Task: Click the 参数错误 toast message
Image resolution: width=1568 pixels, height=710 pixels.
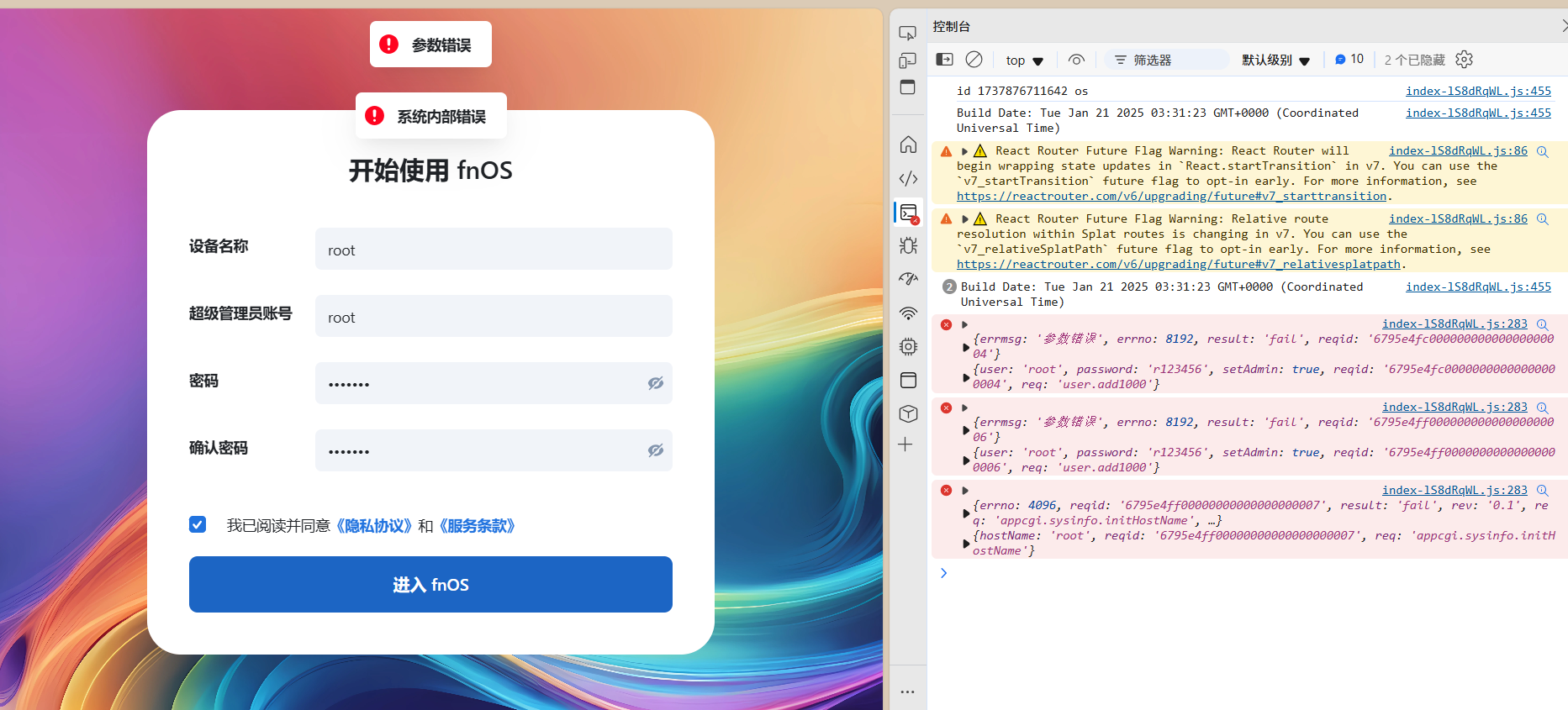Action: (430, 45)
